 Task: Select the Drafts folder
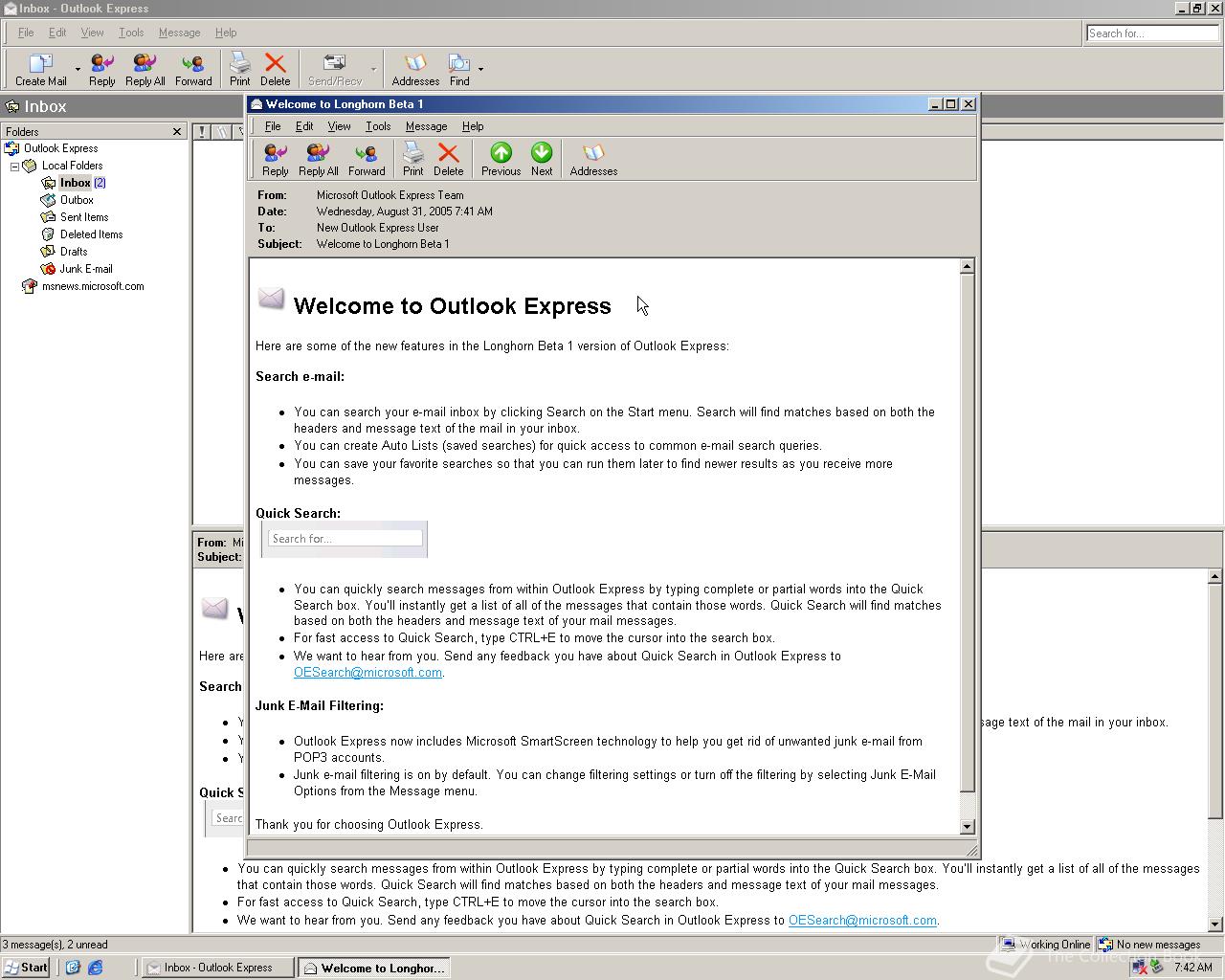click(74, 252)
